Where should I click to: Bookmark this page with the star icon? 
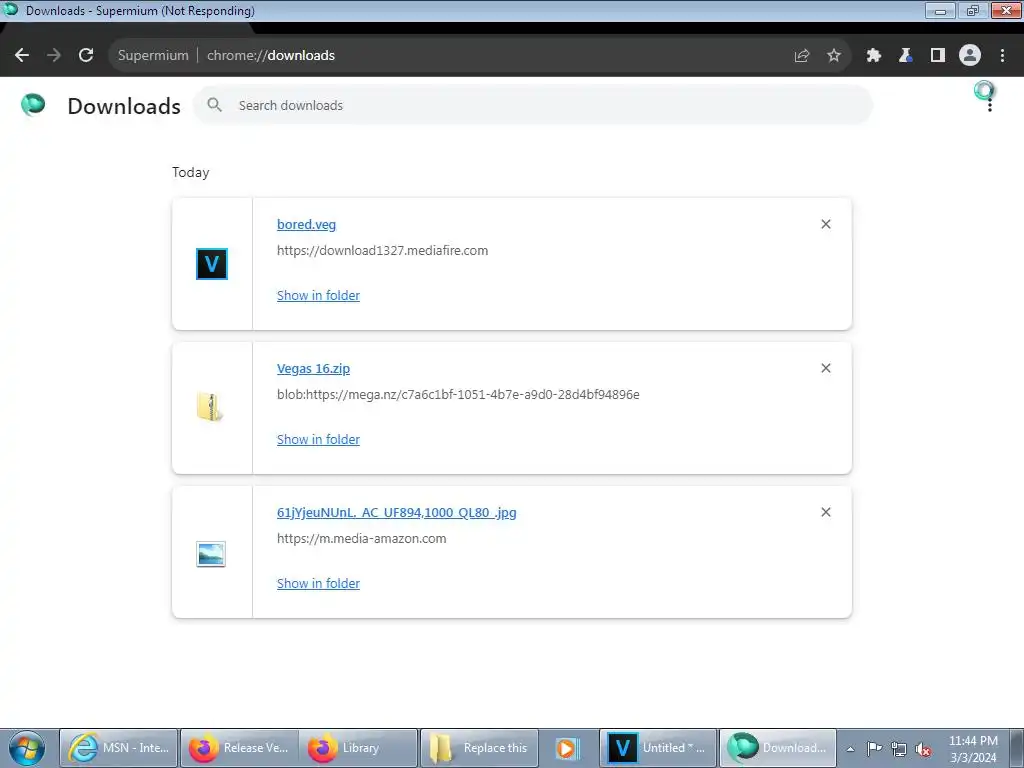[x=834, y=56]
